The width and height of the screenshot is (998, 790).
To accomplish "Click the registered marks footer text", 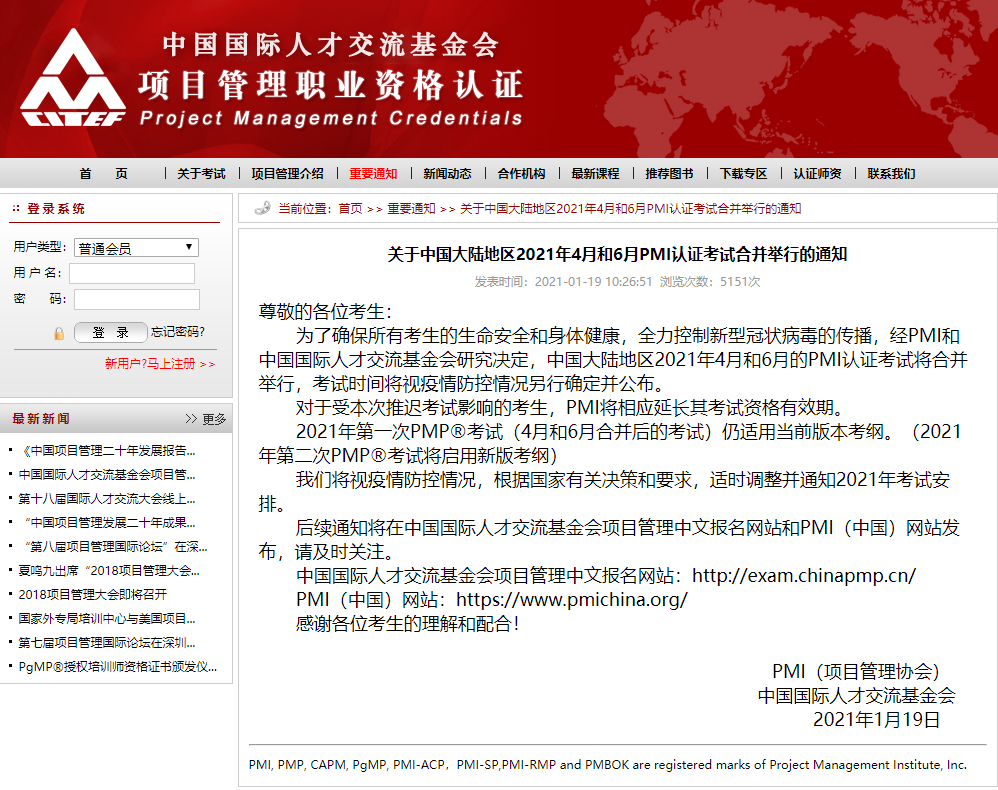I will 608,765.
